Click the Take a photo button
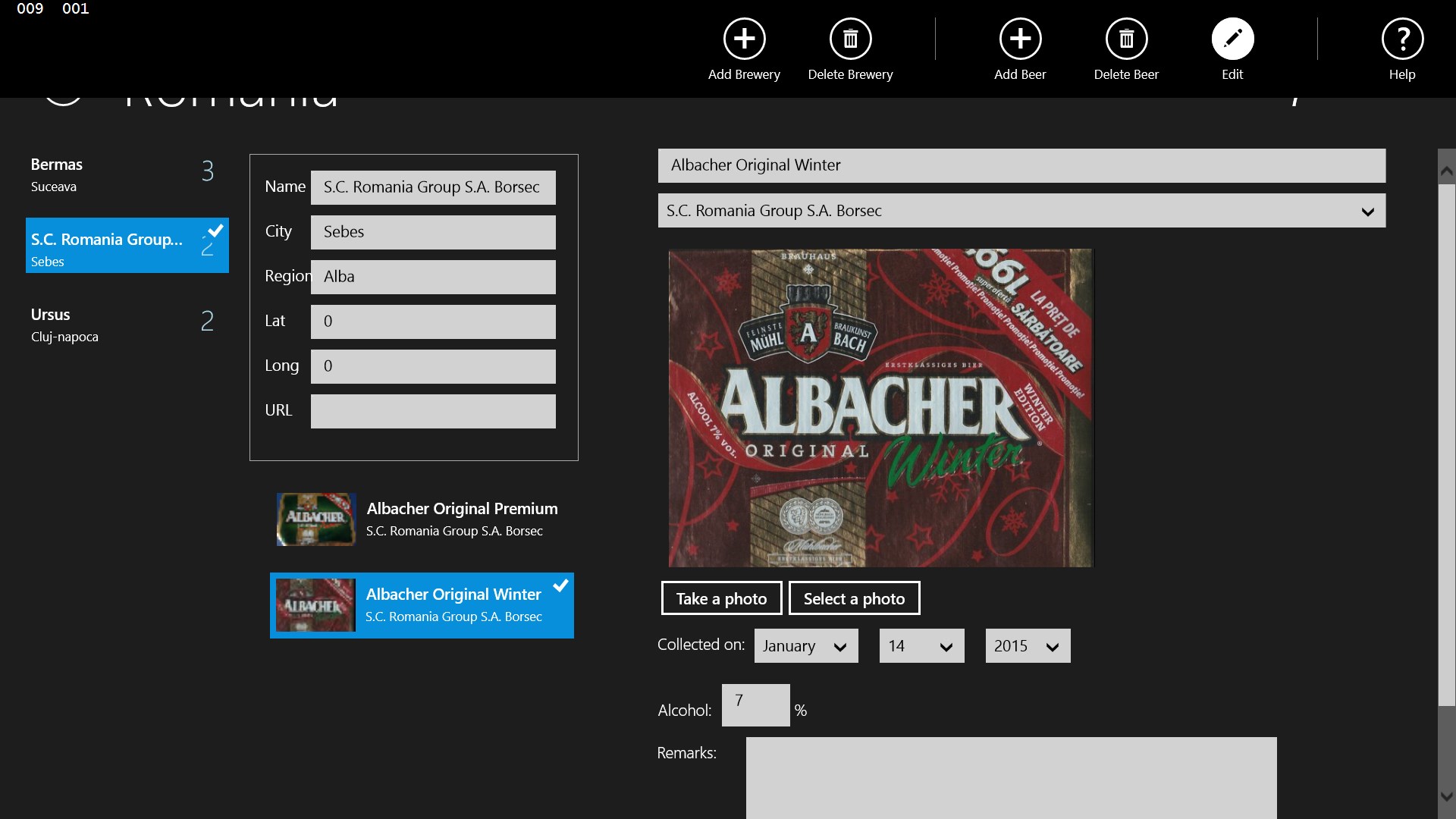1456x819 pixels. point(721,599)
